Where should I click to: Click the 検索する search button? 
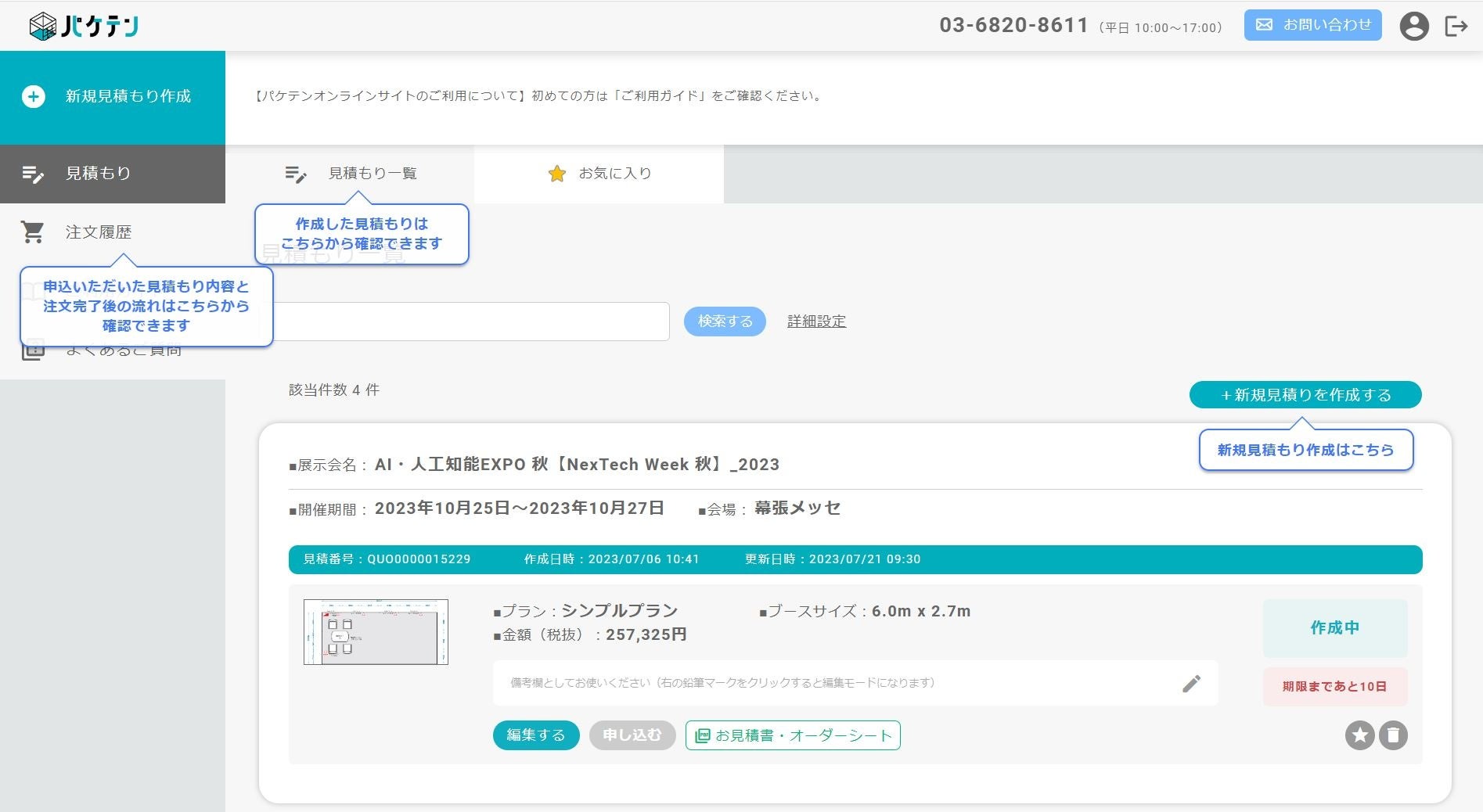coord(725,322)
